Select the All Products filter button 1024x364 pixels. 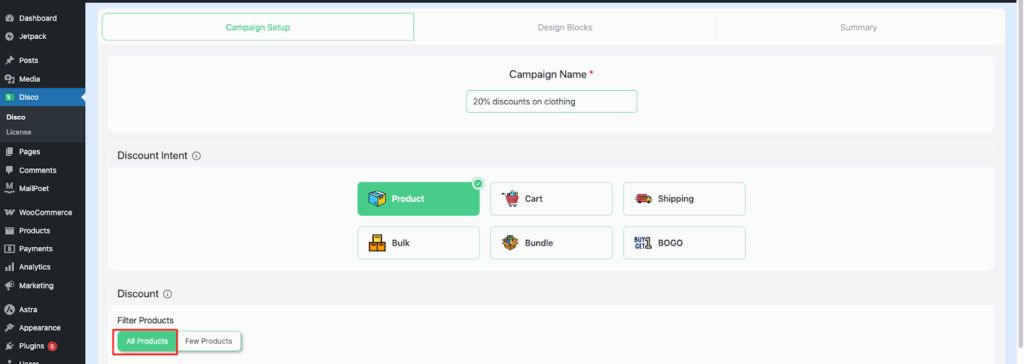147,341
